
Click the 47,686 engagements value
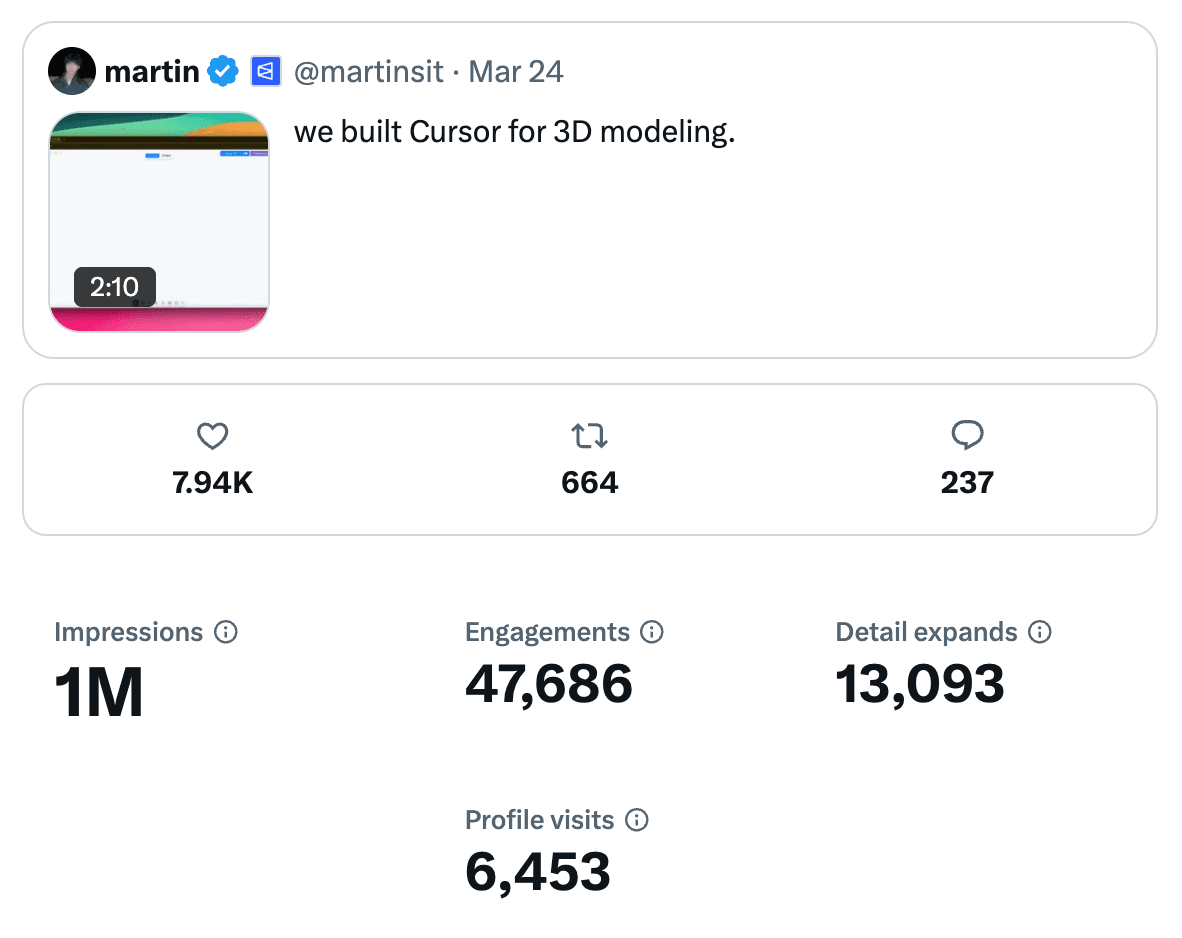(549, 684)
